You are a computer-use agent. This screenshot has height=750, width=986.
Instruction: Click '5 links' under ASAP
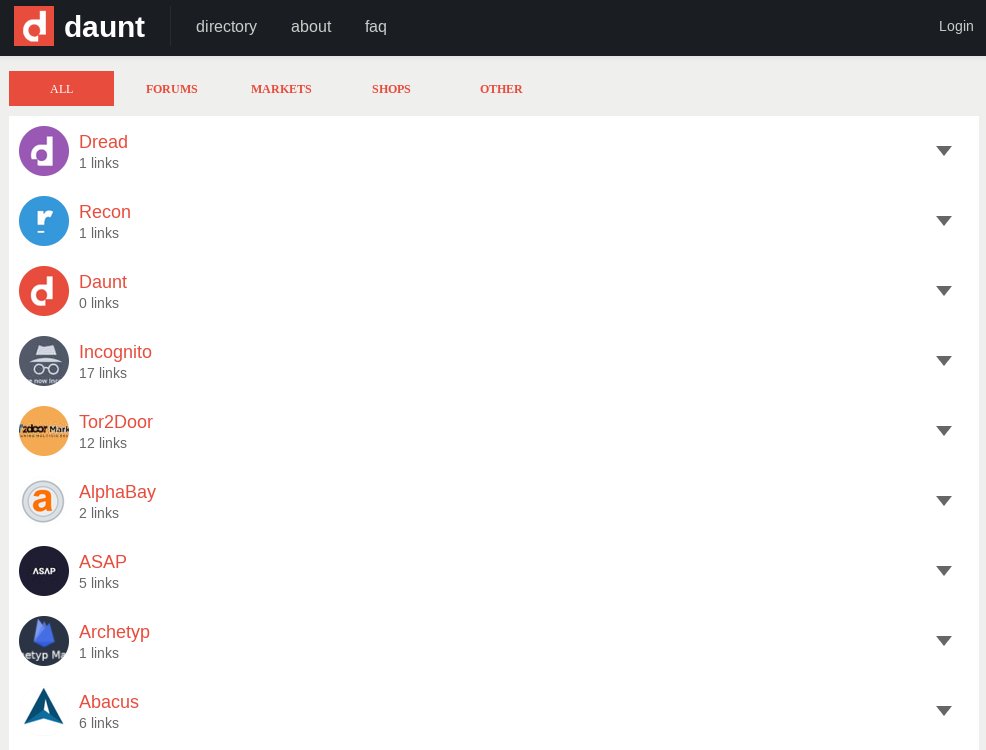99,583
